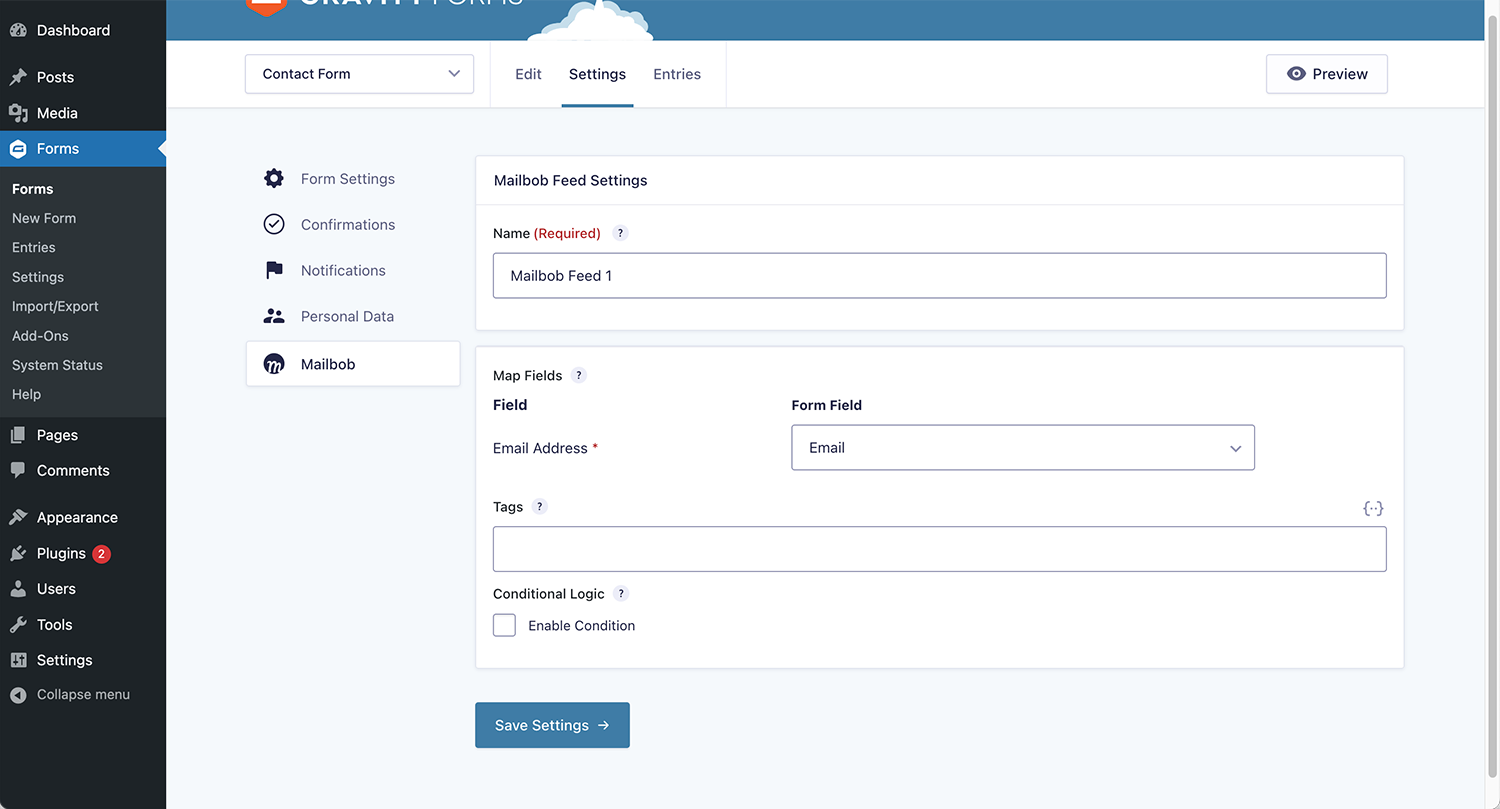Click the Plugins plug icon
Screen dimensions: 1500x809
pyautogui.click(x=18, y=553)
